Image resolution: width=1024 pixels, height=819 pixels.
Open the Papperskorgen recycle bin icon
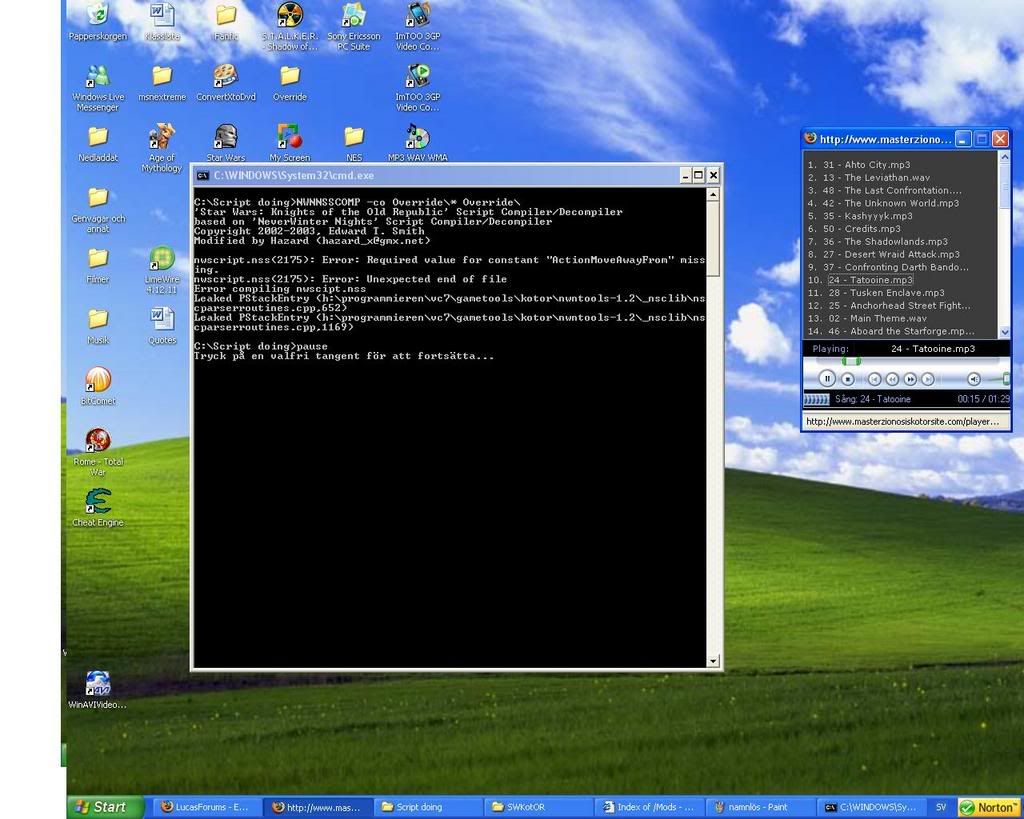pos(97,21)
